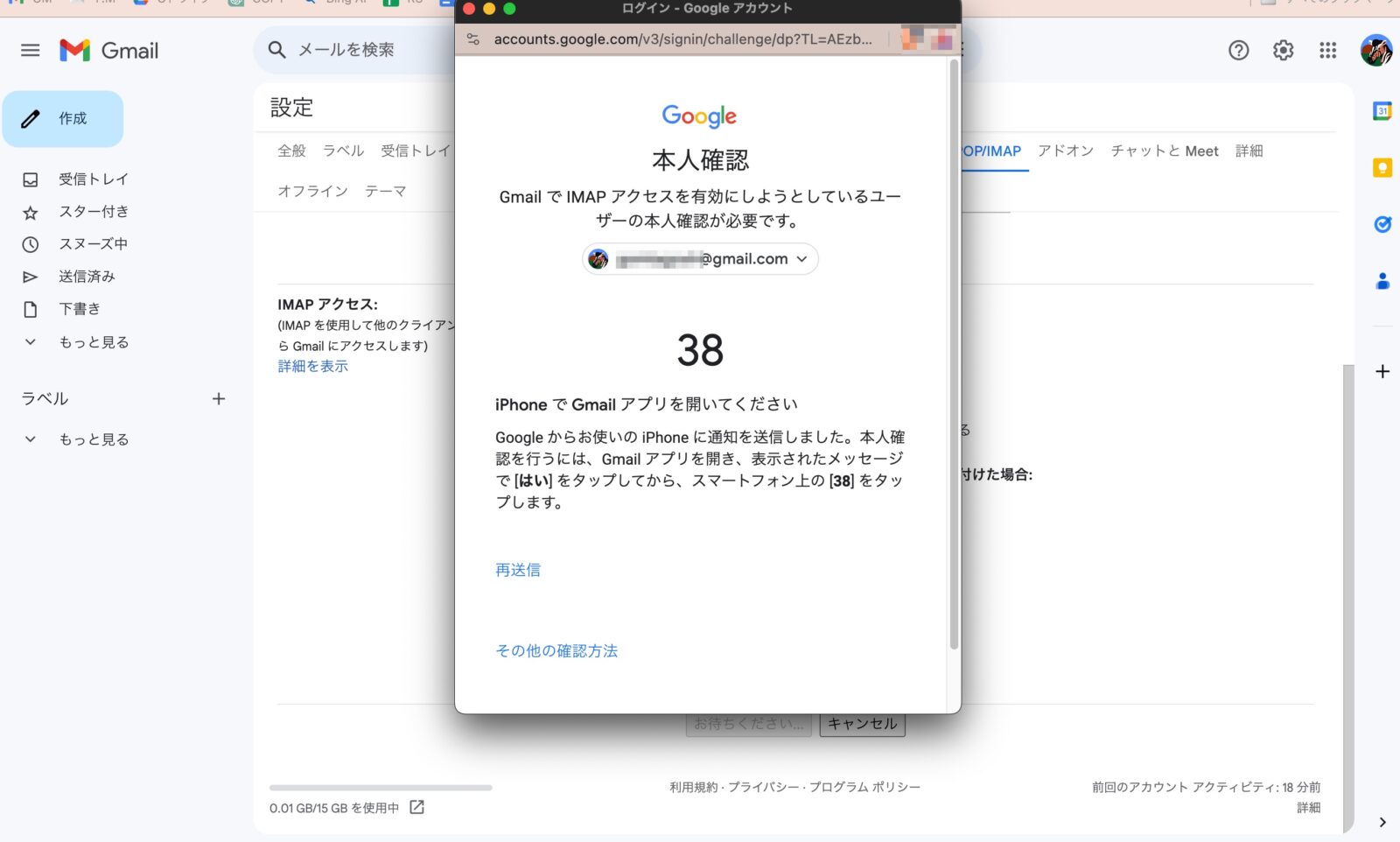1400x842 pixels.
Task: Open the 受信トレイ inbox folder
Action: point(93,179)
